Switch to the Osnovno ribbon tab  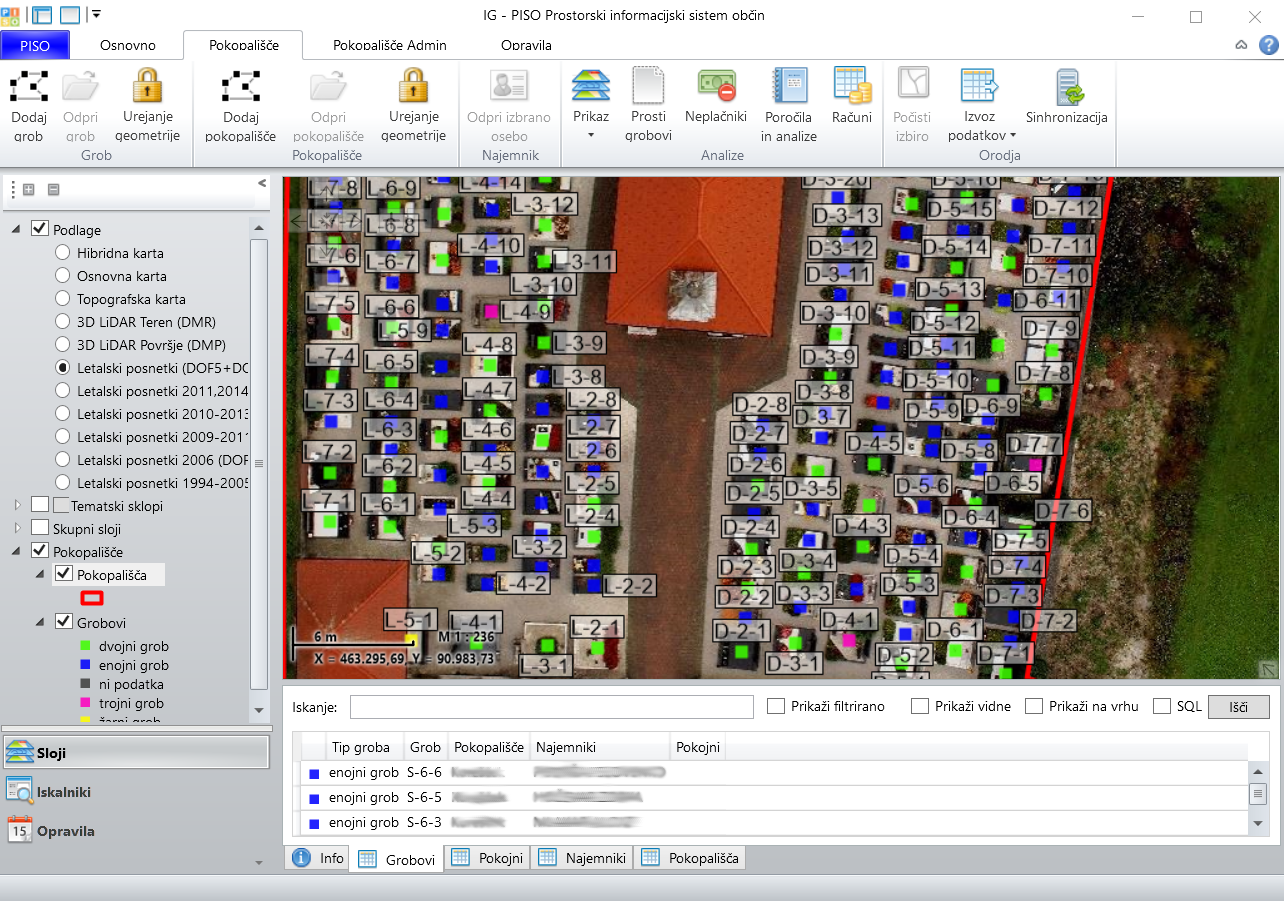(x=127, y=45)
